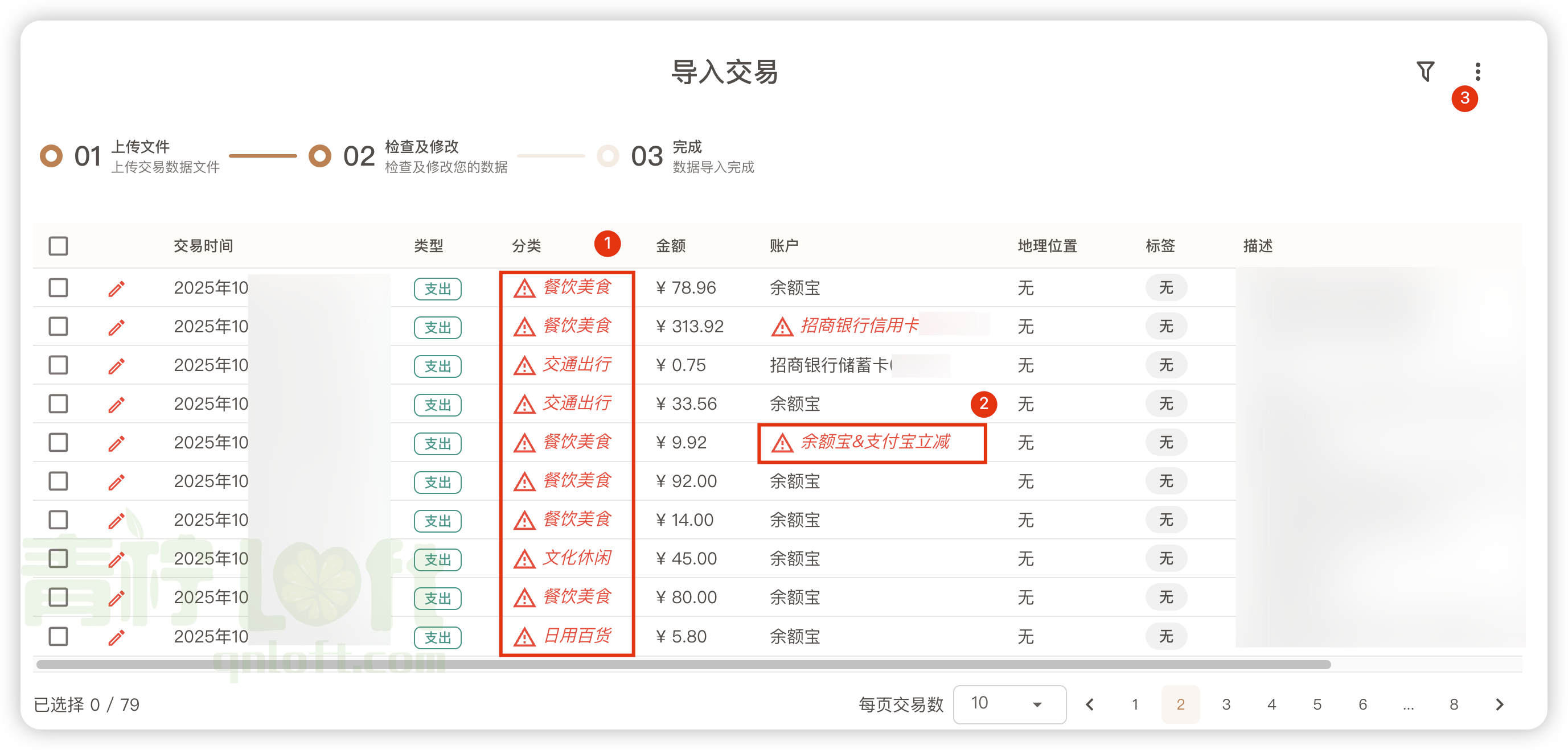Click the edit pencil on the ¥78.96 row
Screen dimensions: 1568x750
(x=116, y=289)
